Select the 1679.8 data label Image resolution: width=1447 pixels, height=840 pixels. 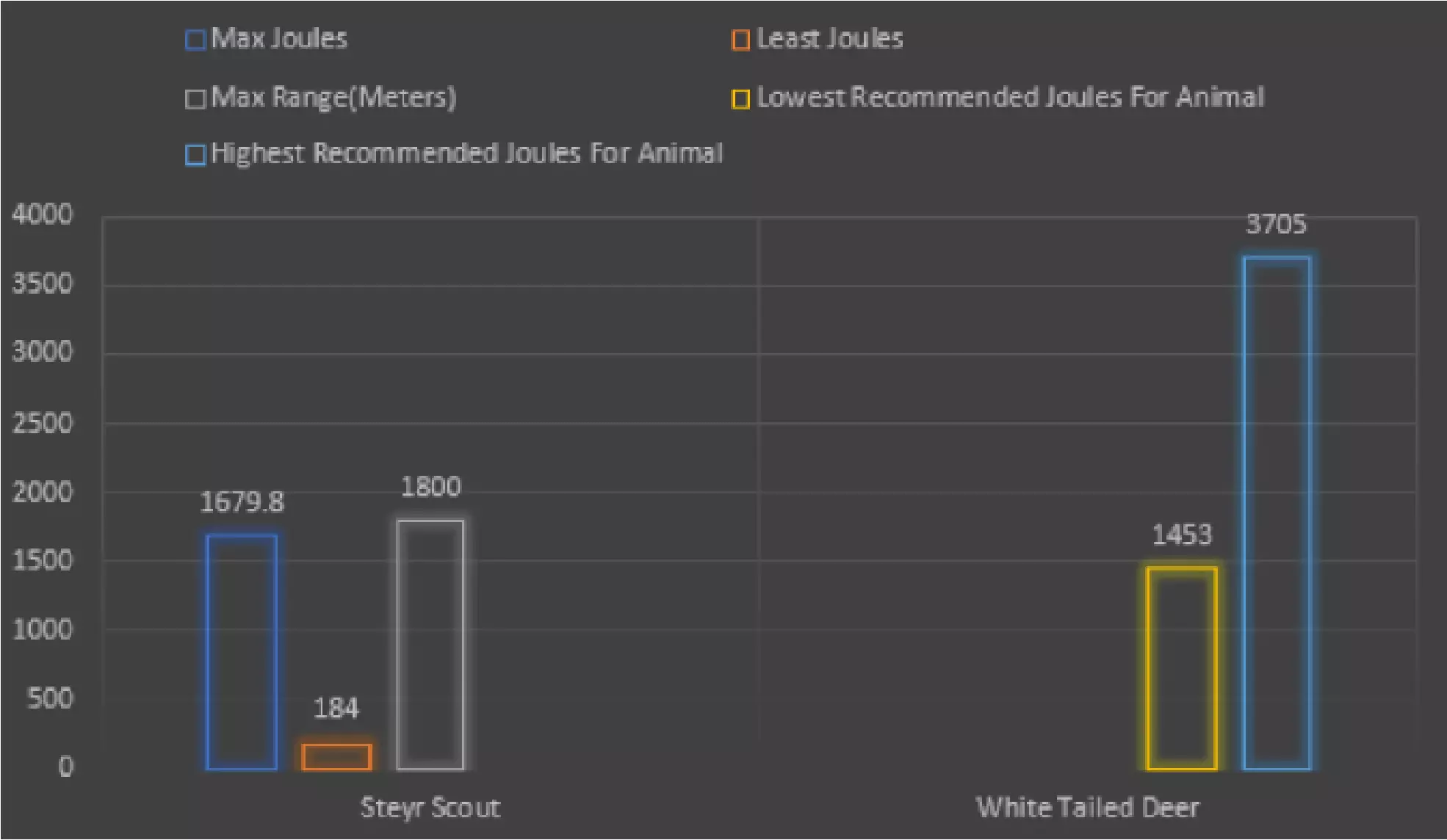242,502
